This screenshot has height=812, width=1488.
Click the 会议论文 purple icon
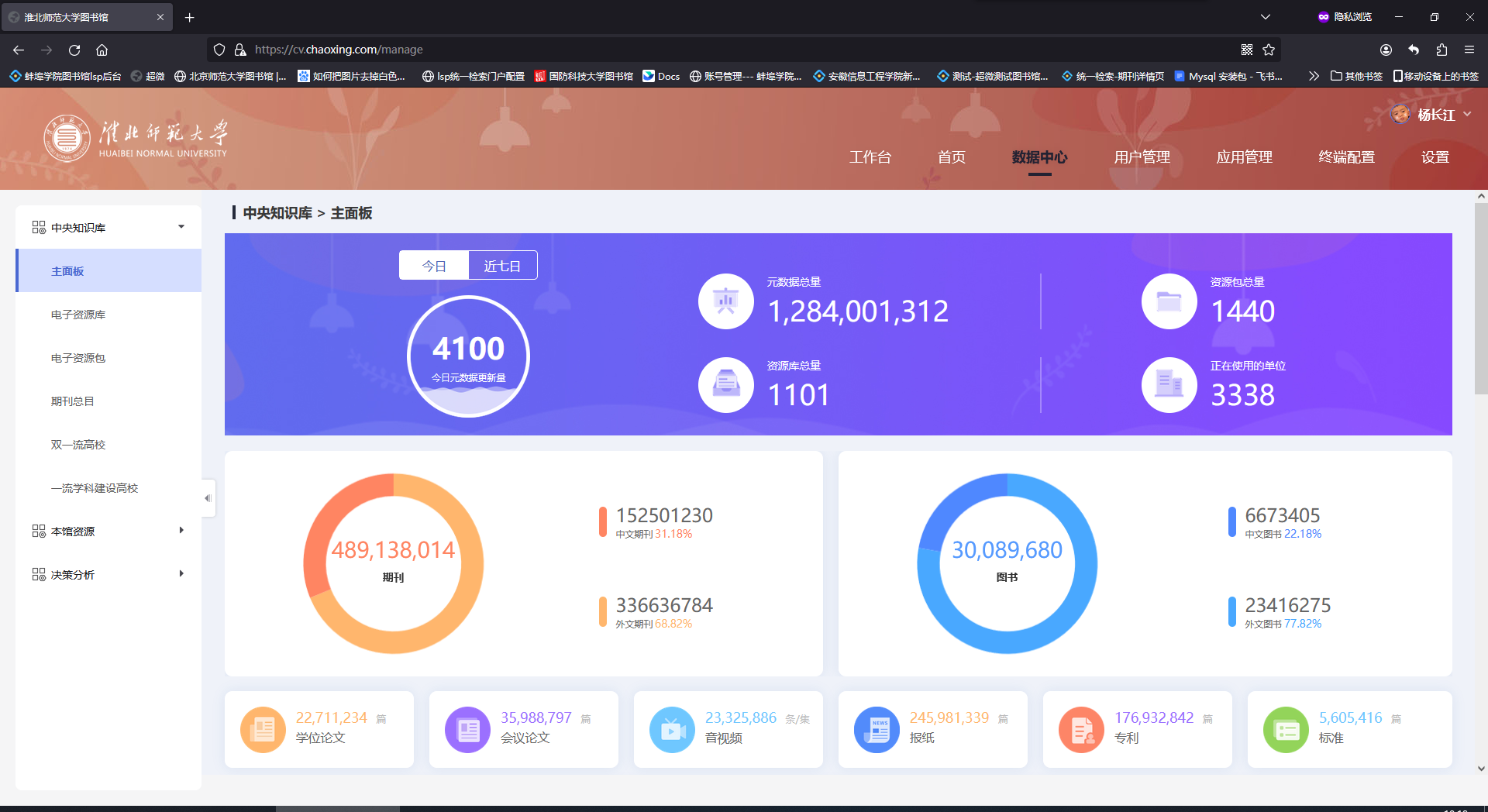click(x=467, y=729)
